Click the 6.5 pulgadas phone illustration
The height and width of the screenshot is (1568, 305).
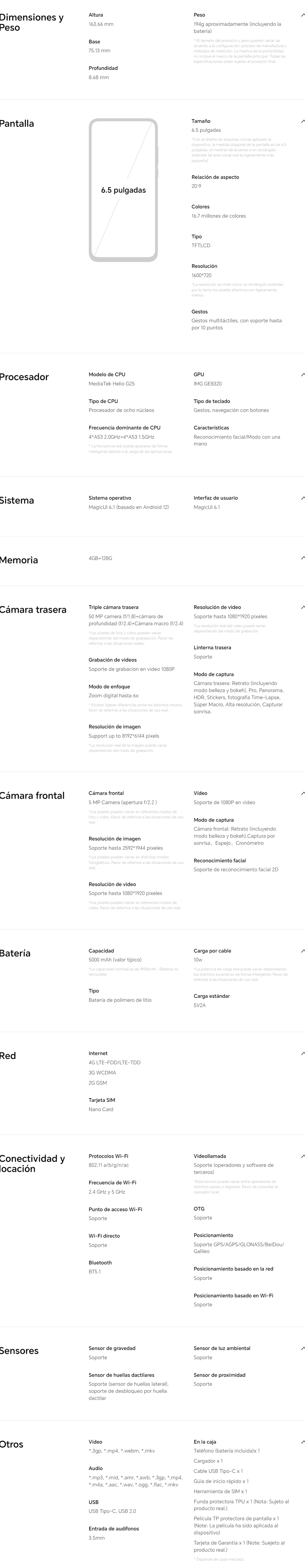123,190
